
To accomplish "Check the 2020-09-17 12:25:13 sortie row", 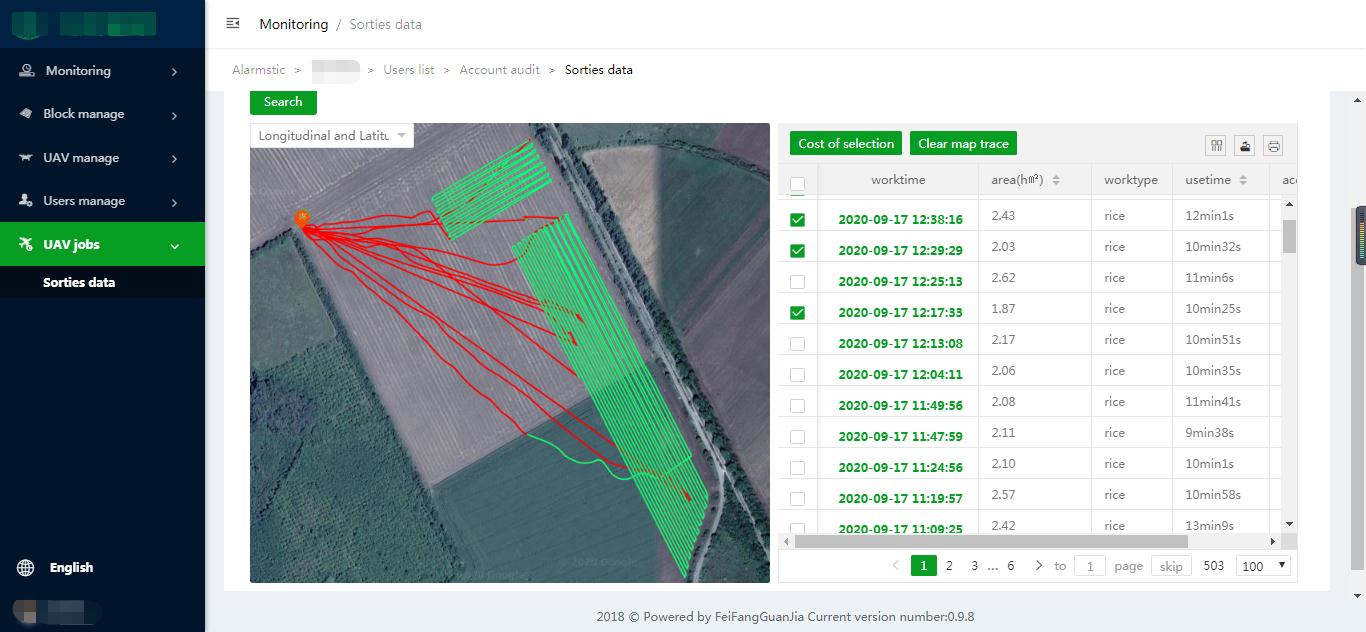I will 797,281.
